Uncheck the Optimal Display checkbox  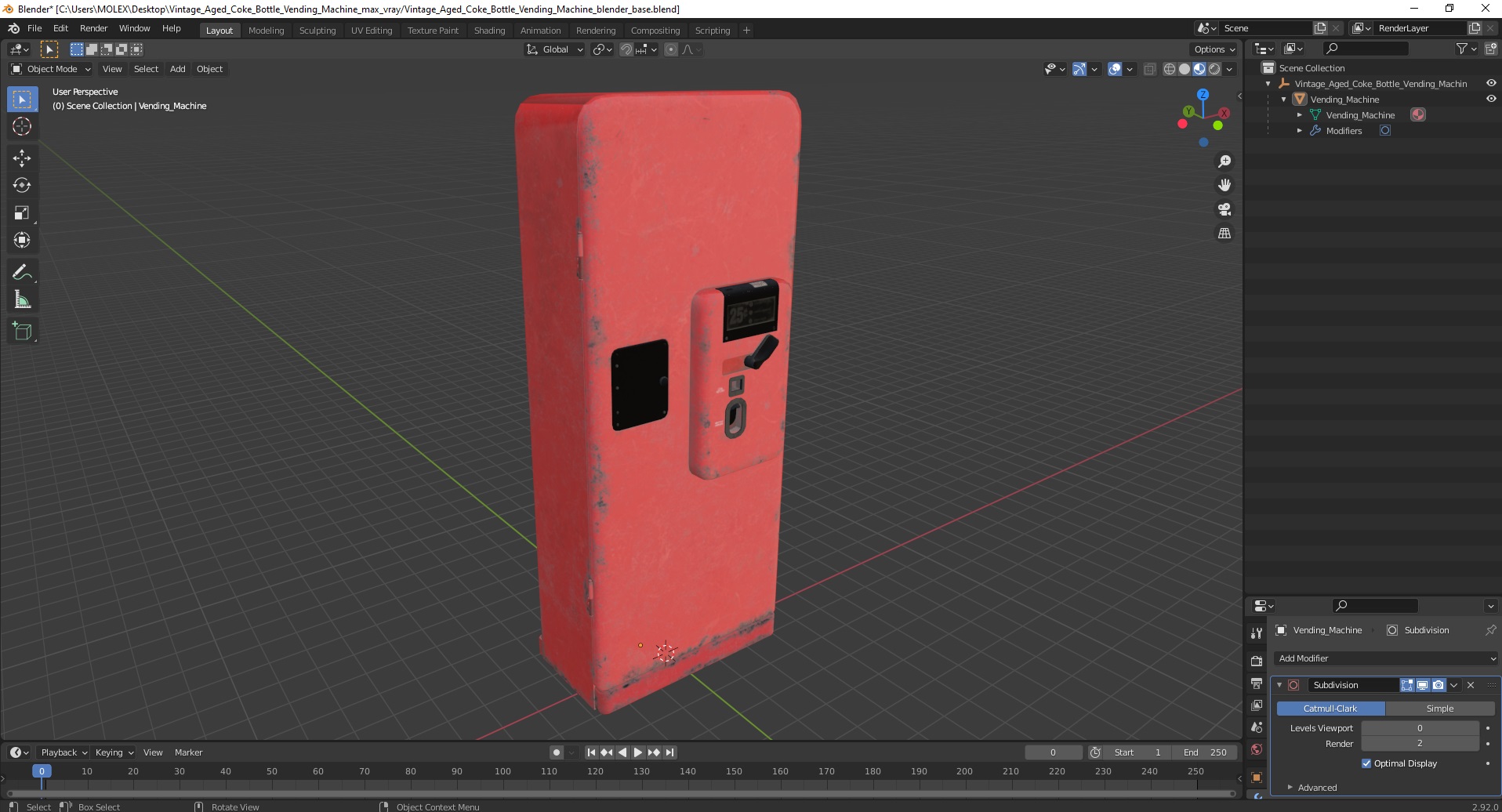1366,763
